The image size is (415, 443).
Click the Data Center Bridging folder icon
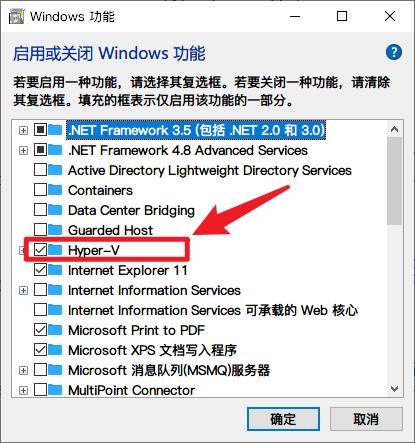coord(55,210)
